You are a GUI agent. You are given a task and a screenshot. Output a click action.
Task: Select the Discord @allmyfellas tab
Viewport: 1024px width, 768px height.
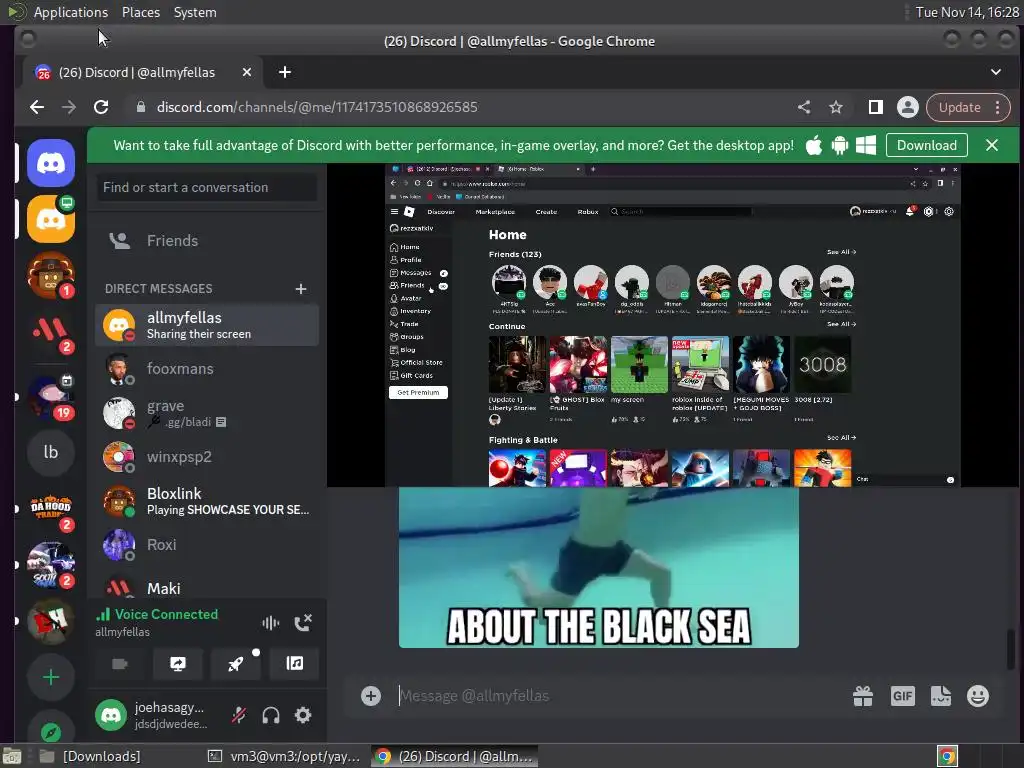[x=143, y=72]
